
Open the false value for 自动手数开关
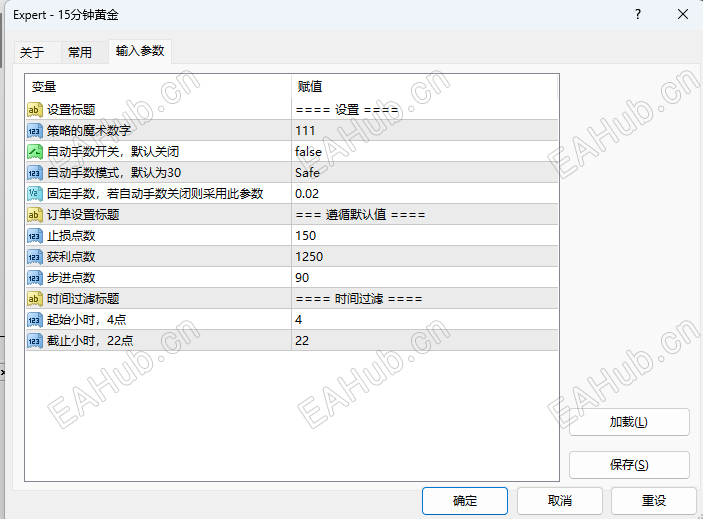coord(425,152)
